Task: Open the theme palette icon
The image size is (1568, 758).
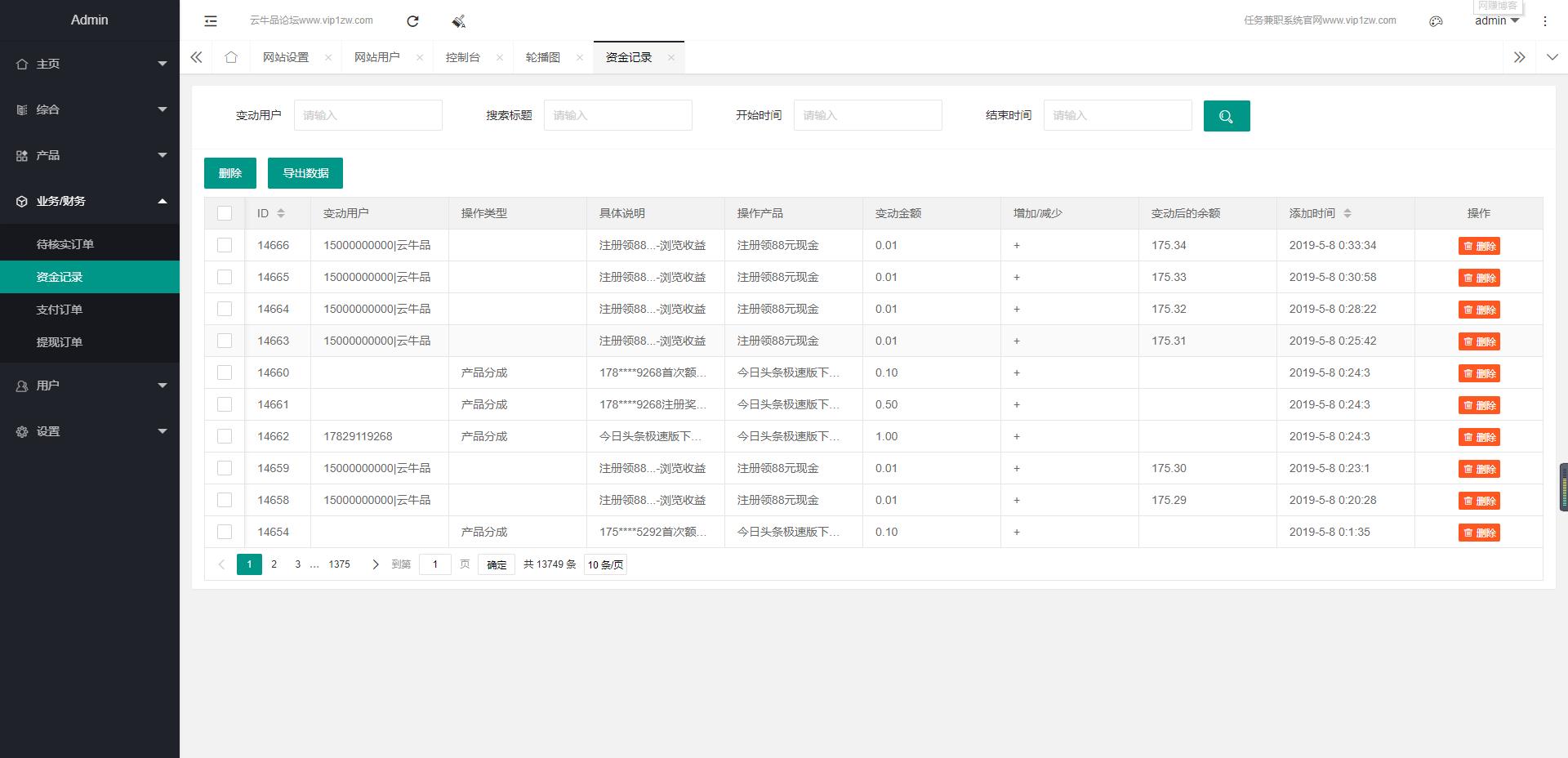Action: point(1436,21)
